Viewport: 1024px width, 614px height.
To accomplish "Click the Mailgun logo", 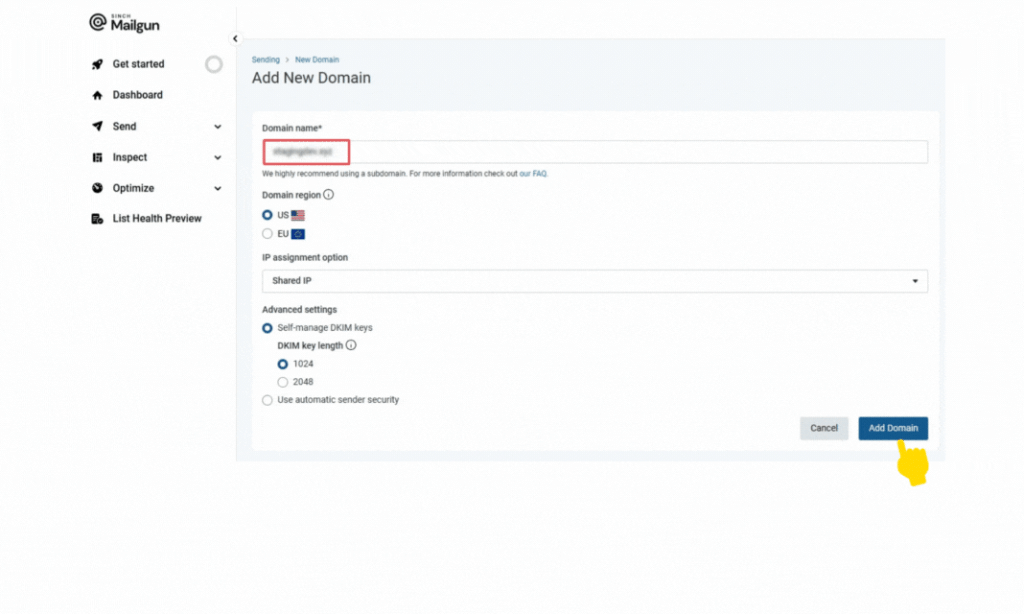I will (x=124, y=22).
